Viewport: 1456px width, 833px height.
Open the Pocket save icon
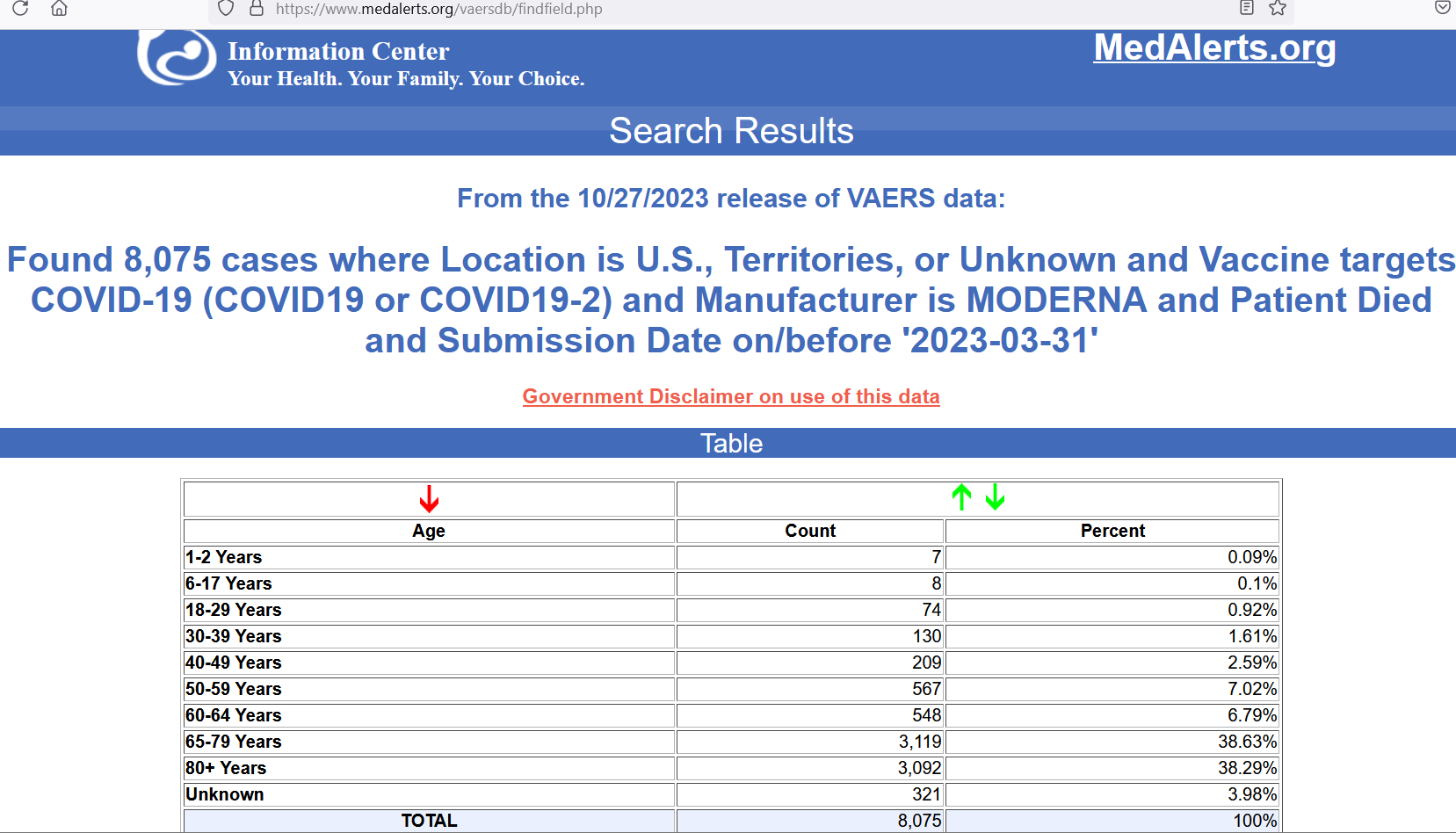[1442, 8]
